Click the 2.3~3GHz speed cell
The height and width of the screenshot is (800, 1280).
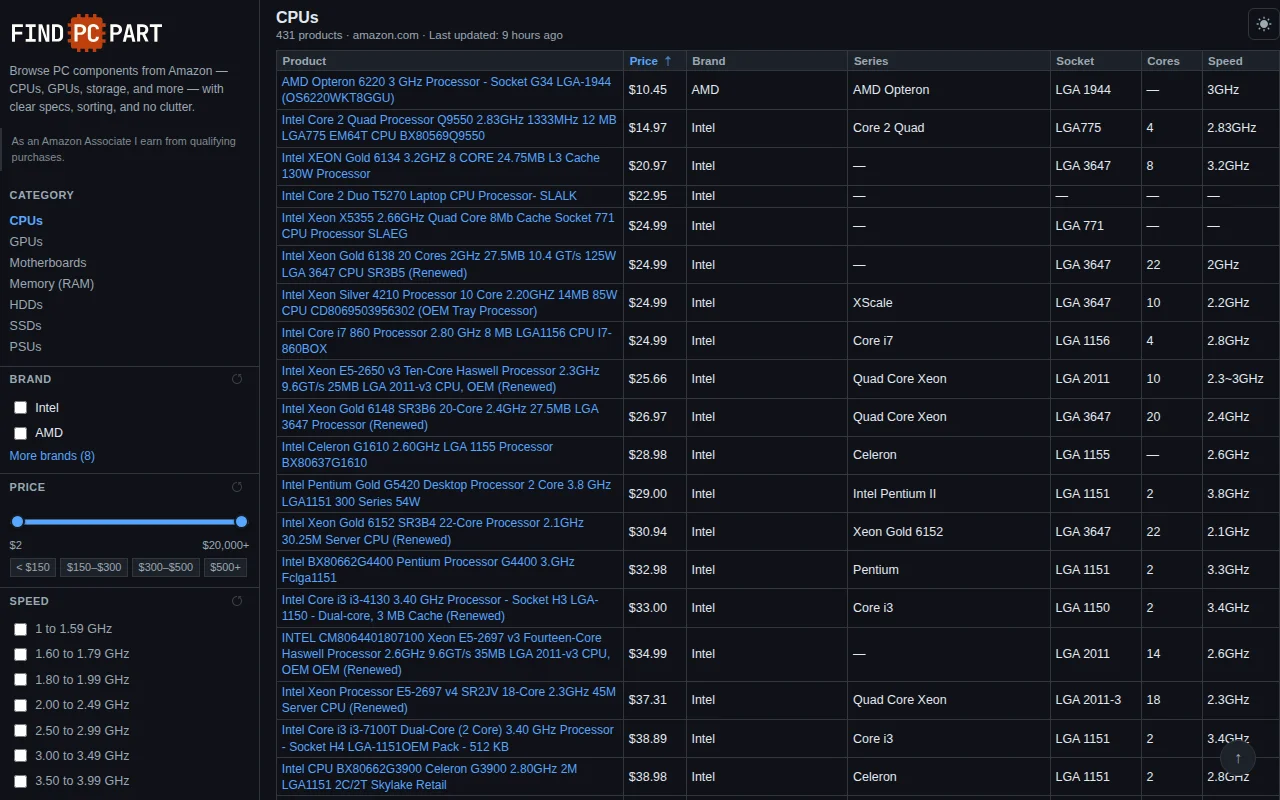[1240, 379]
